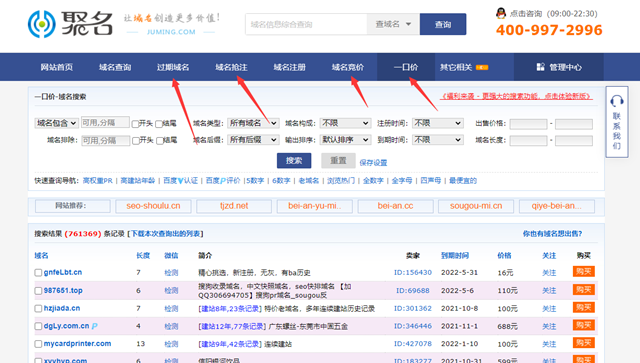This screenshot has width=640, height=363.
Task: Sort by 到期时间 column header
Action: (x=455, y=256)
